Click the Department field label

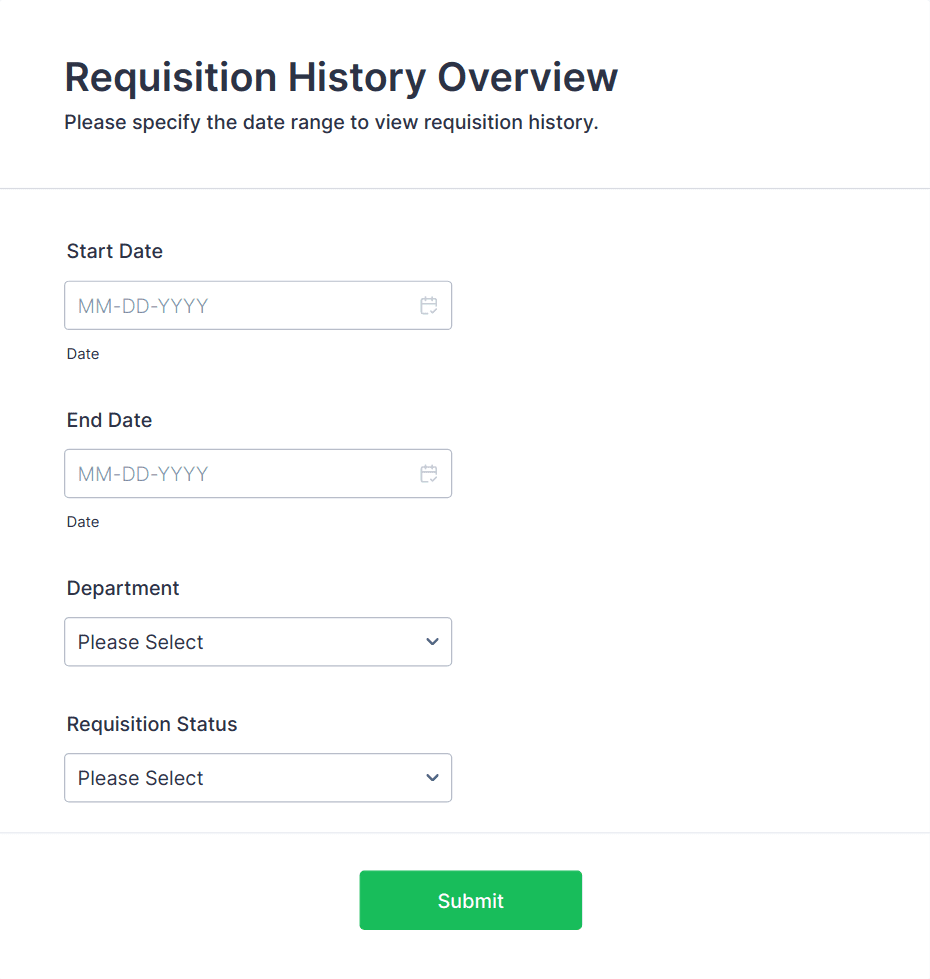[123, 589]
